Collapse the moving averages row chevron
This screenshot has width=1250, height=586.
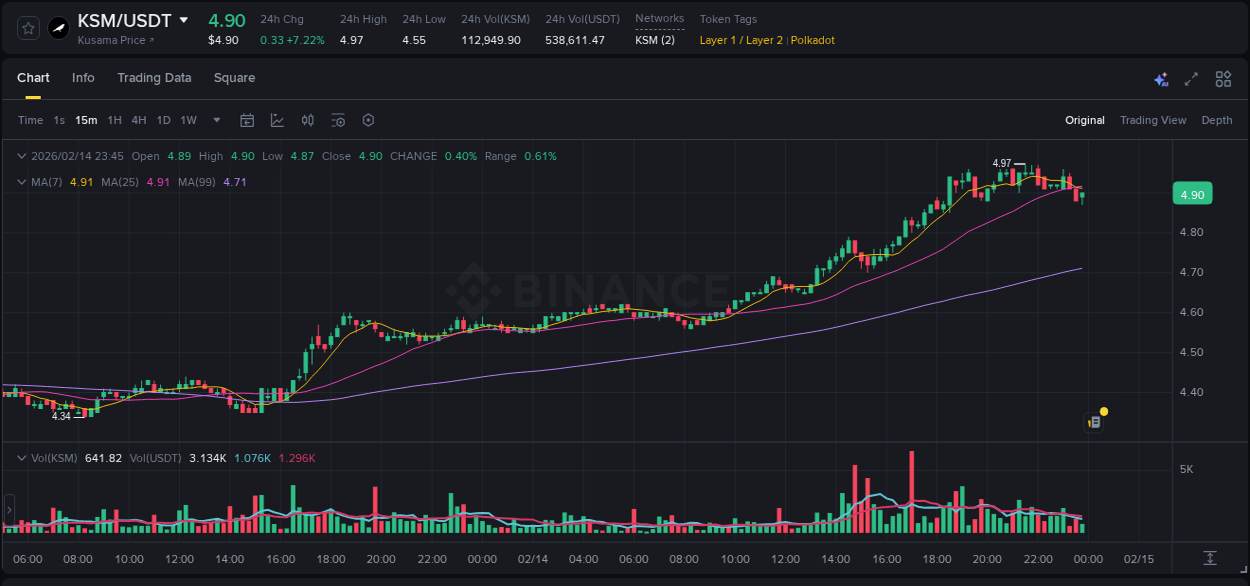coord(22,182)
